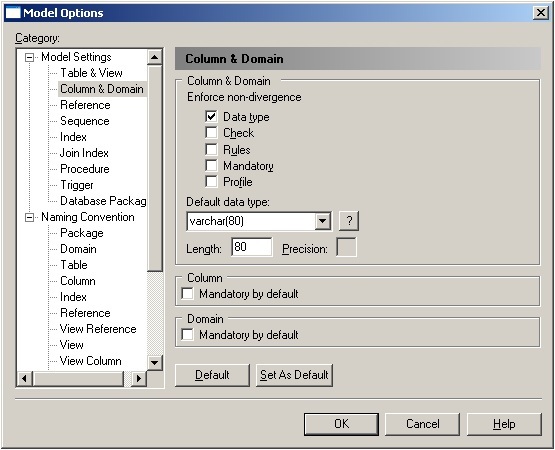Click the vertical scrollbar thumb in category list
The height and width of the screenshot is (450, 555).
point(155,168)
